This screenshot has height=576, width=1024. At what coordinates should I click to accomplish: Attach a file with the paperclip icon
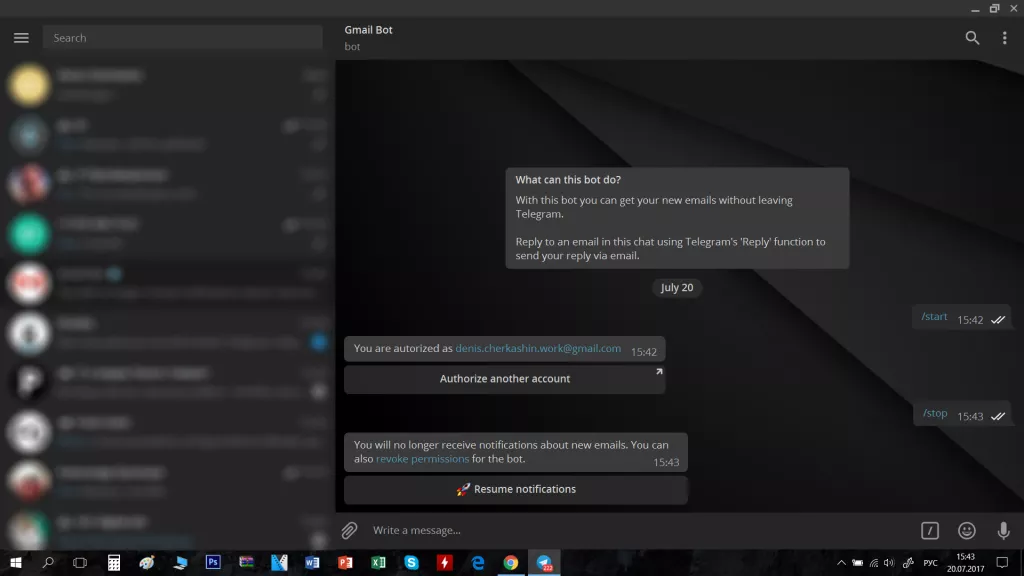(351, 531)
